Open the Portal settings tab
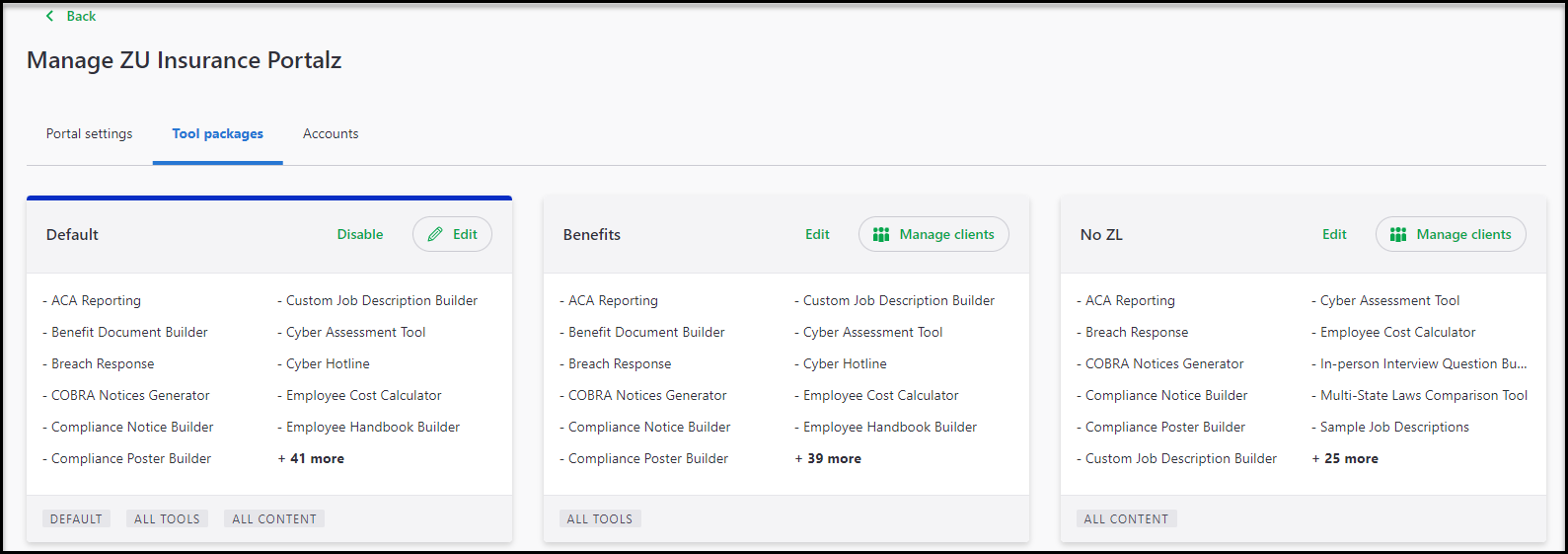 click(89, 133)
